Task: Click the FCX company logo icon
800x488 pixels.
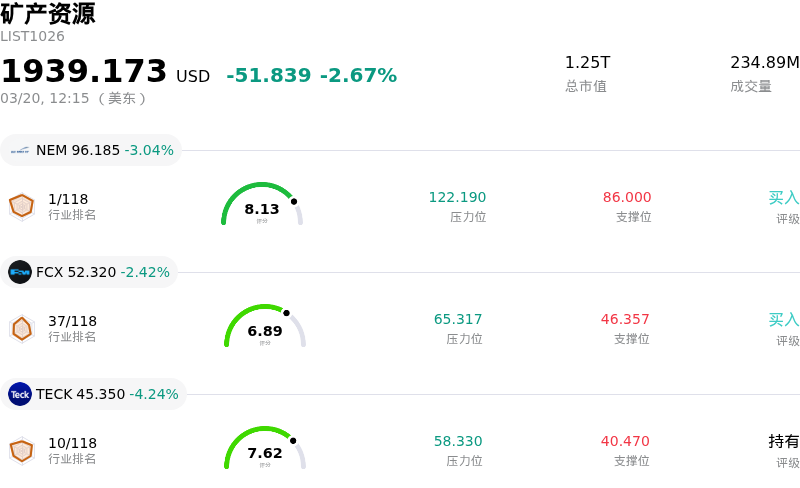Action: (20, 272)
